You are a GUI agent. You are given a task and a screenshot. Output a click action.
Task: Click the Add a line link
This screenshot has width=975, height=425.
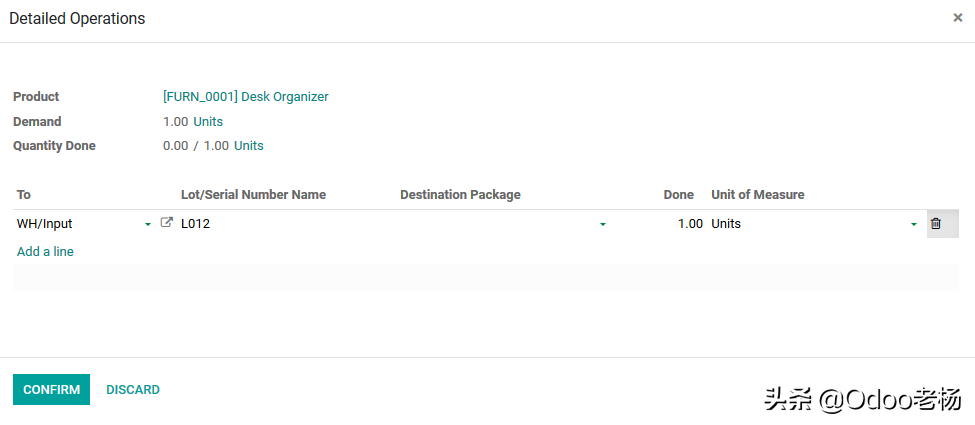[45, 251]
